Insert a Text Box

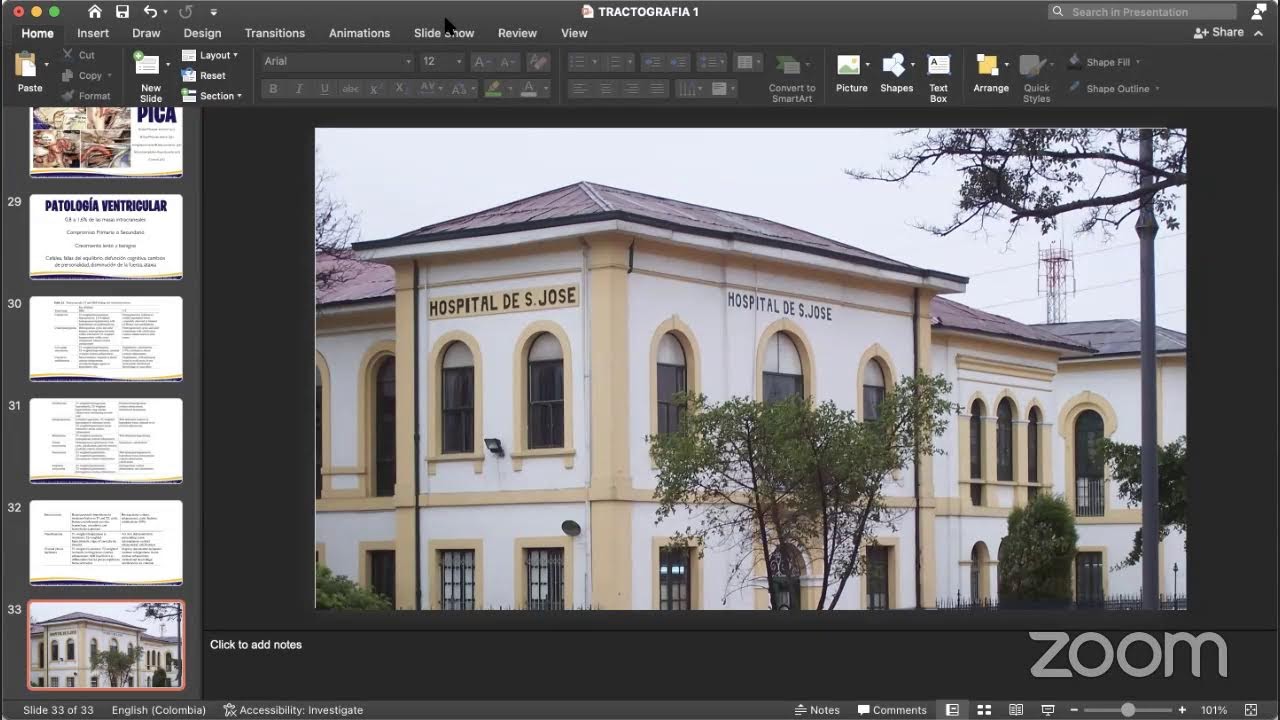tap(938, 77)
